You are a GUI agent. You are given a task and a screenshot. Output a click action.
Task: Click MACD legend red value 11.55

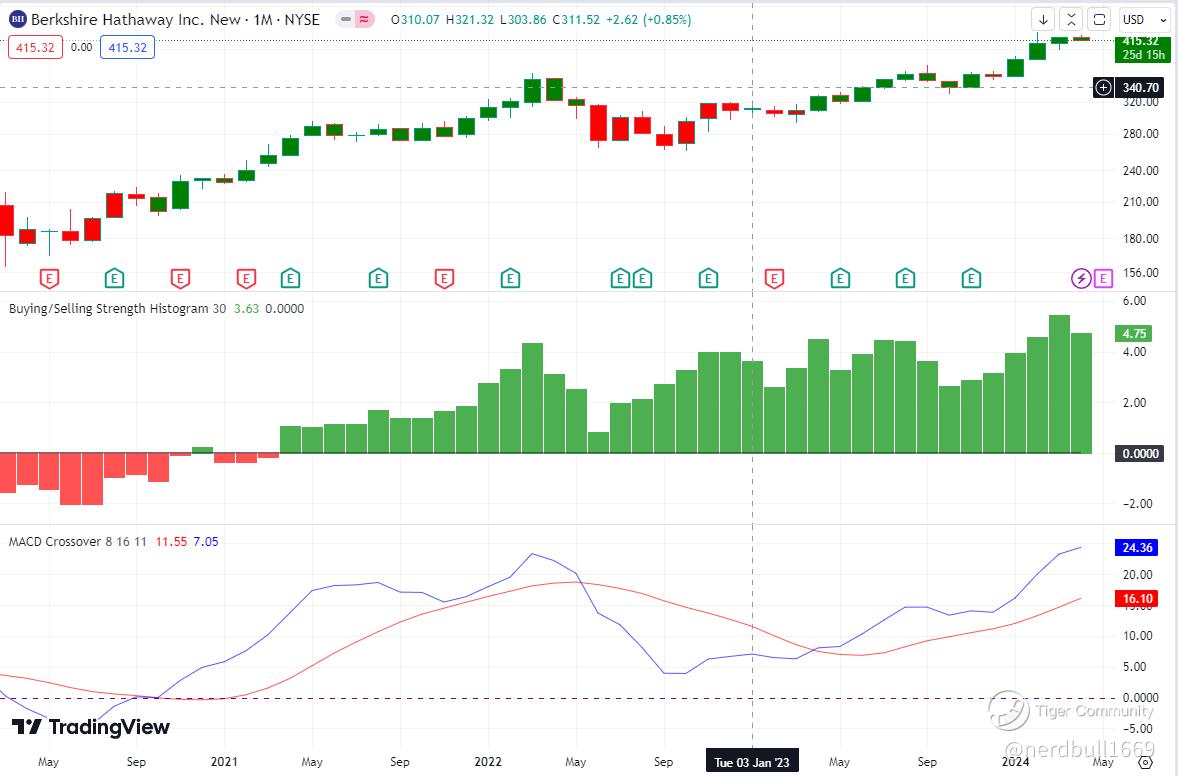(171, 542)
